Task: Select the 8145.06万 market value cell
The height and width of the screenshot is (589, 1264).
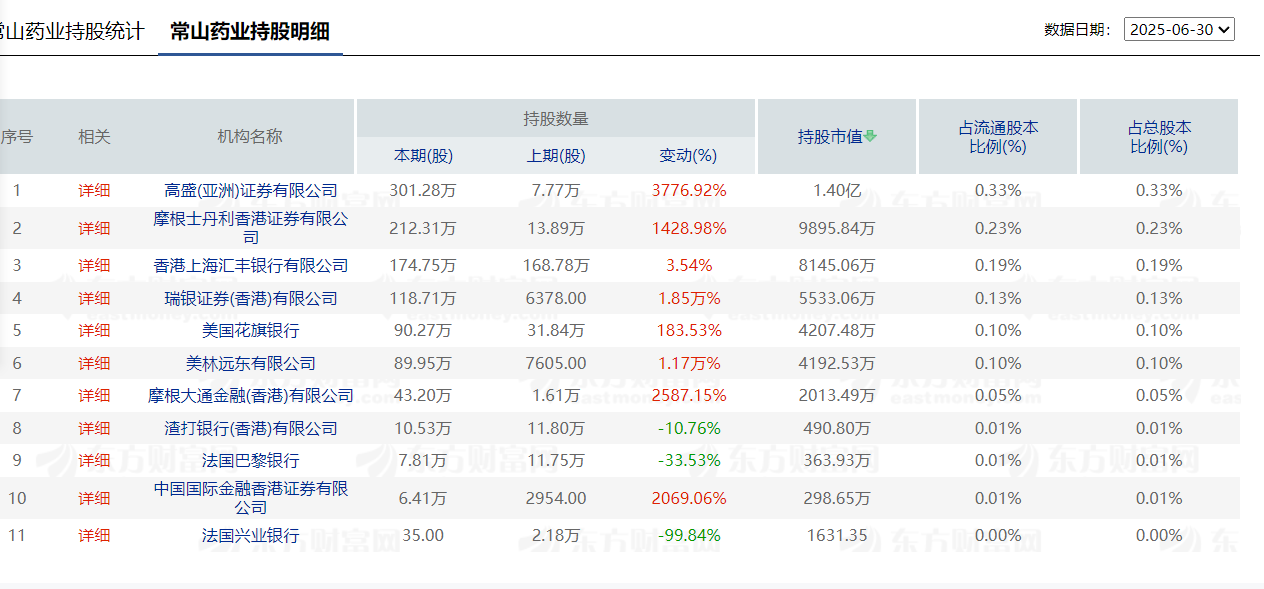Action: 837,266
